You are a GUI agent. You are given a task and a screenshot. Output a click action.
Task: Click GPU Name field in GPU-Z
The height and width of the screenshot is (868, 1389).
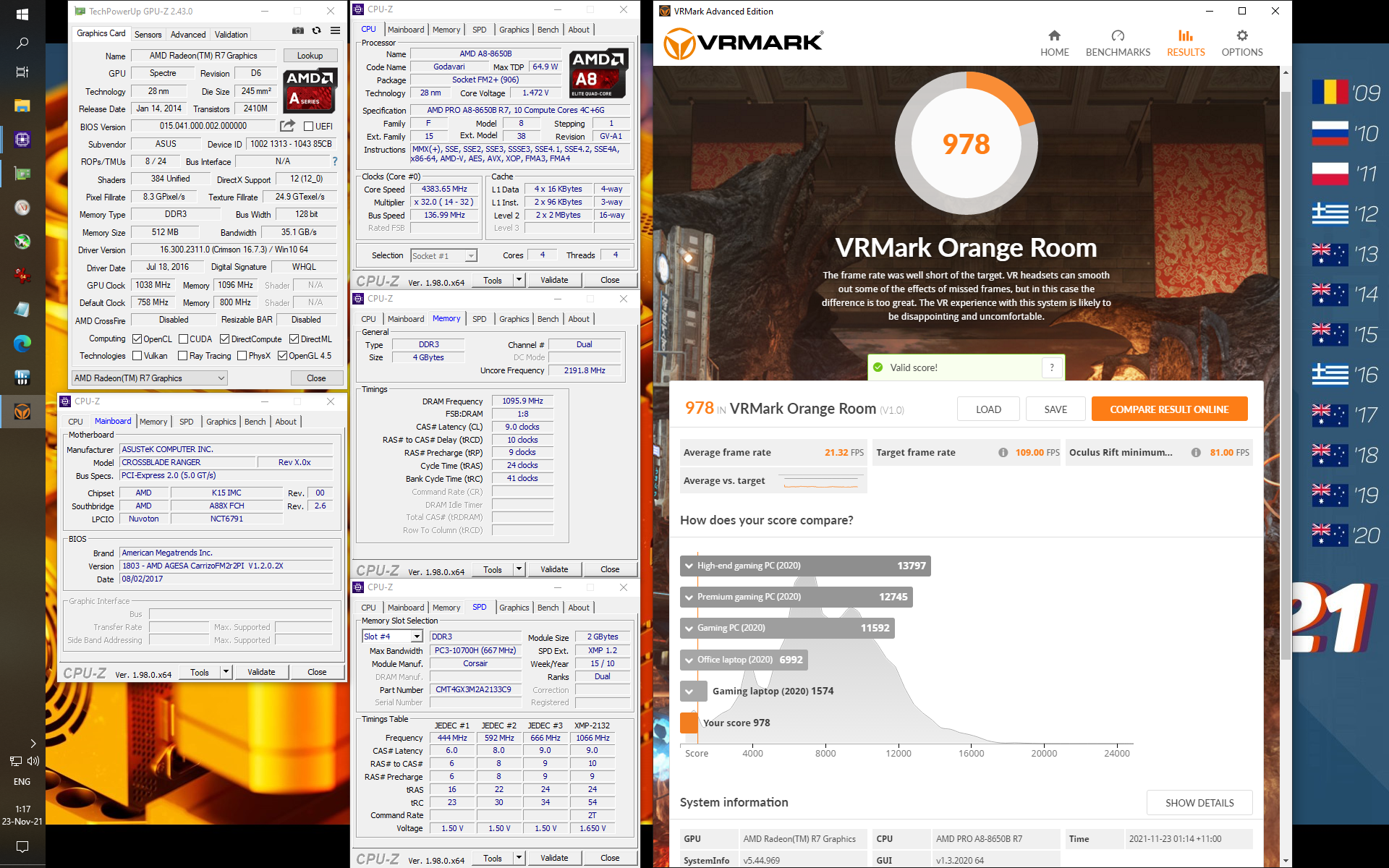point(203,56)
